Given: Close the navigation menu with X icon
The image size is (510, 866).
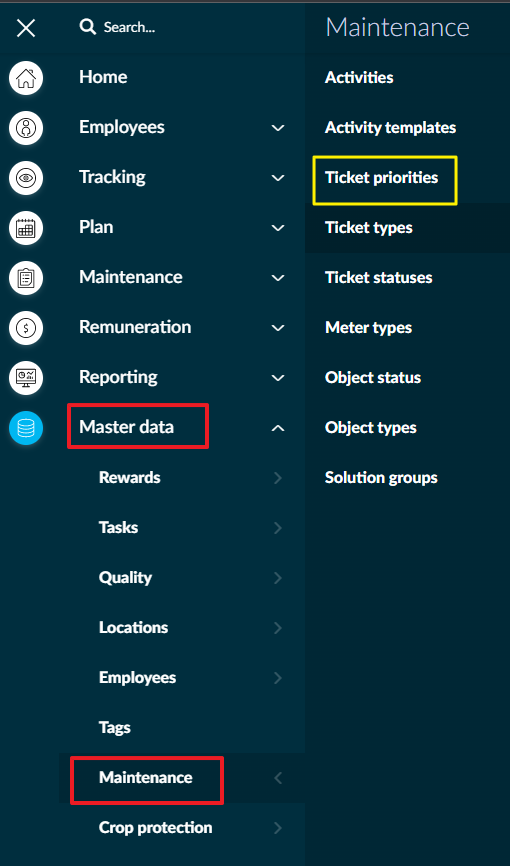Looking at the screenshot, I should pyautogui.click(x=26, y=27).
